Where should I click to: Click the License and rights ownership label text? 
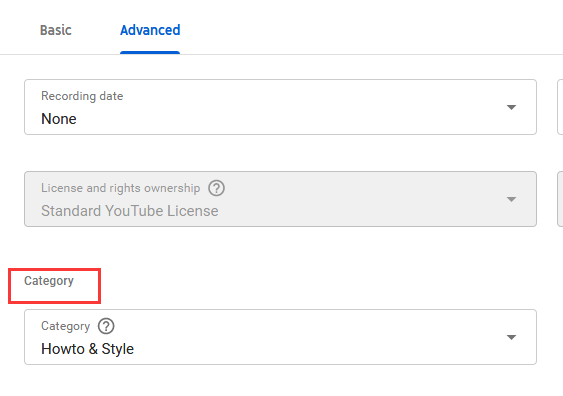pyautogui.click(x=121, y=188)
